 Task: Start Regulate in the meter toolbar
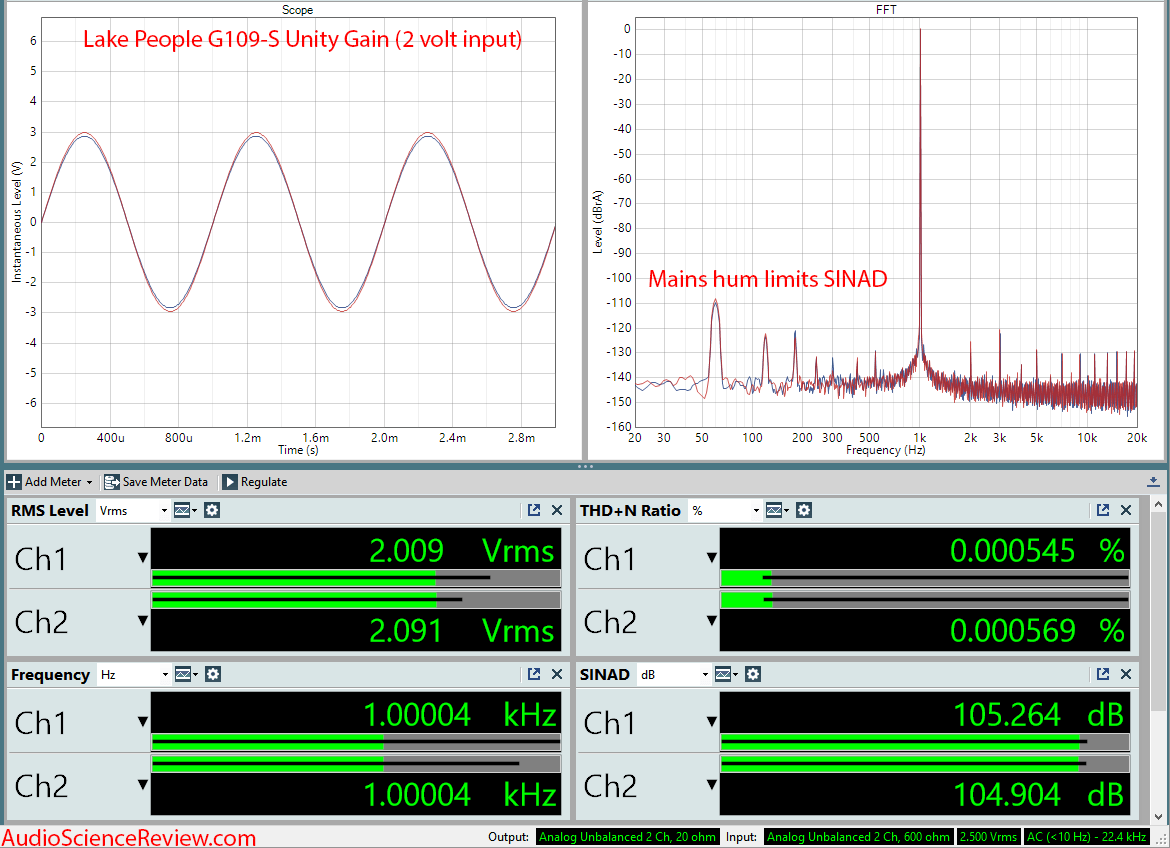tap(255, 482)
